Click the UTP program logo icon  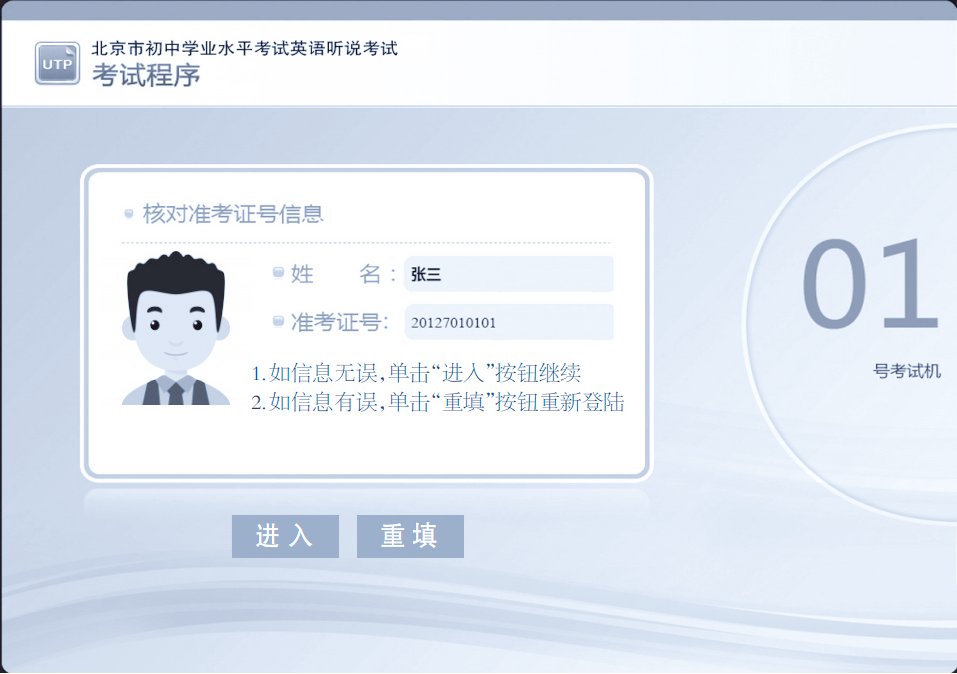(x=57, y=63)
